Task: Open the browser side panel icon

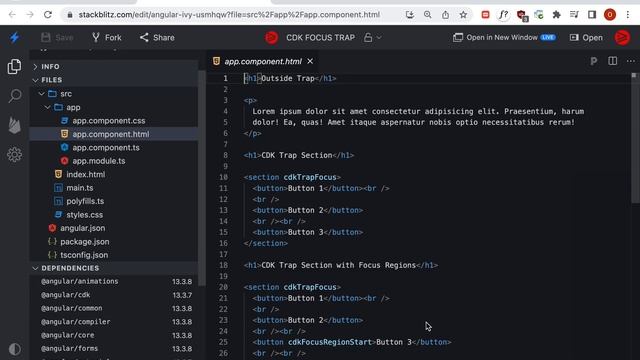Action: (592, 15)
